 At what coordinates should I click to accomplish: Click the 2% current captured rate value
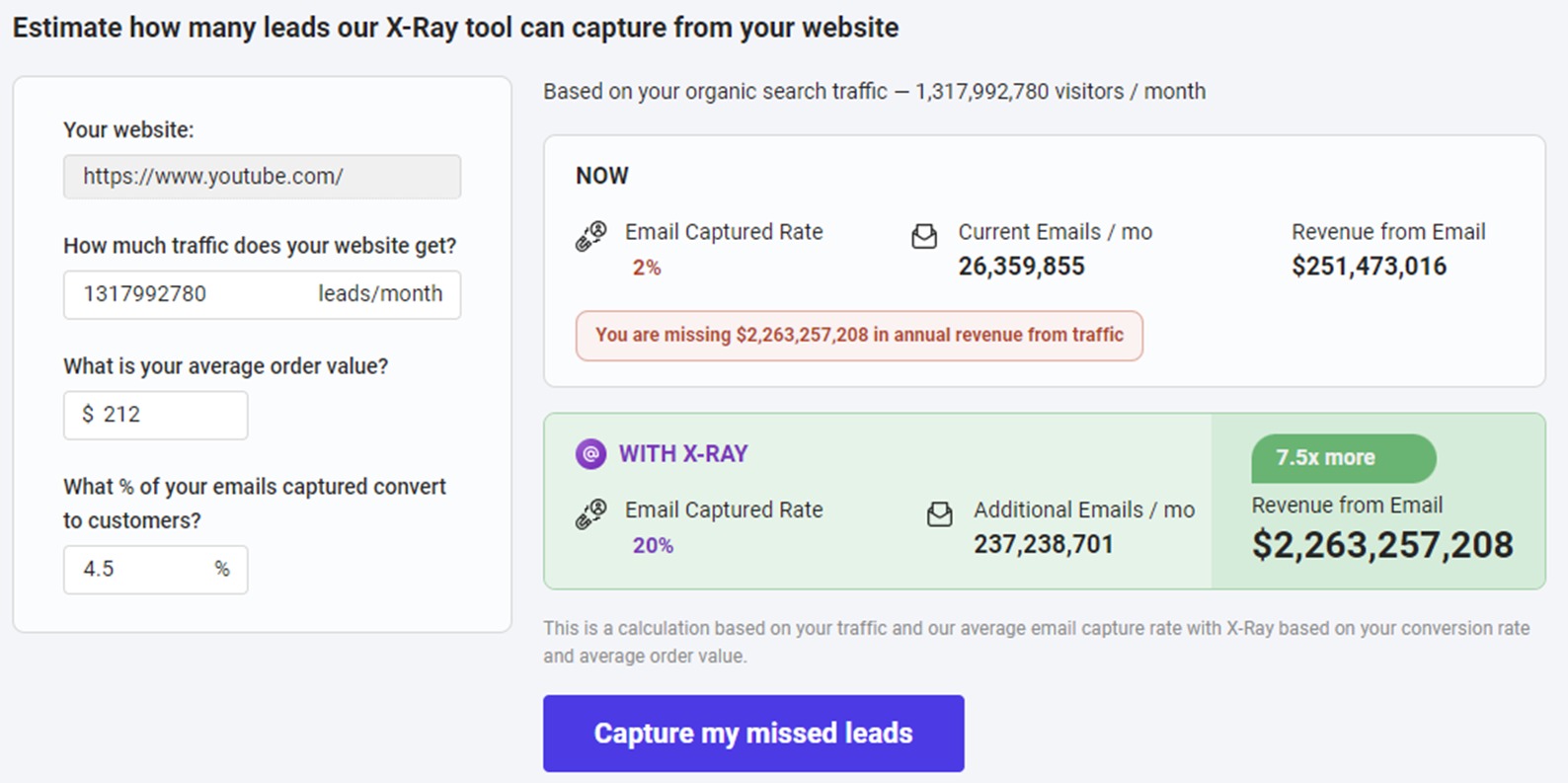(x=647, y=268)
